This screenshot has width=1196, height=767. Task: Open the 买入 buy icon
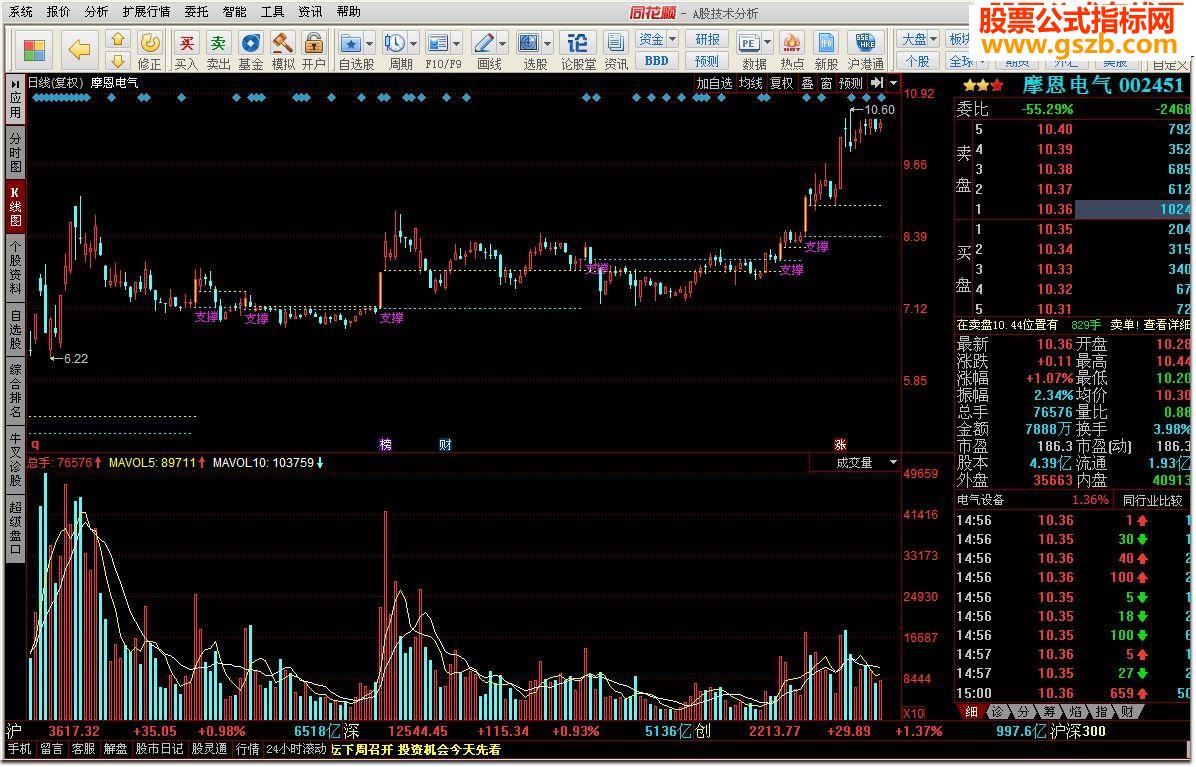pyautogui.click(x=186, y=43)
